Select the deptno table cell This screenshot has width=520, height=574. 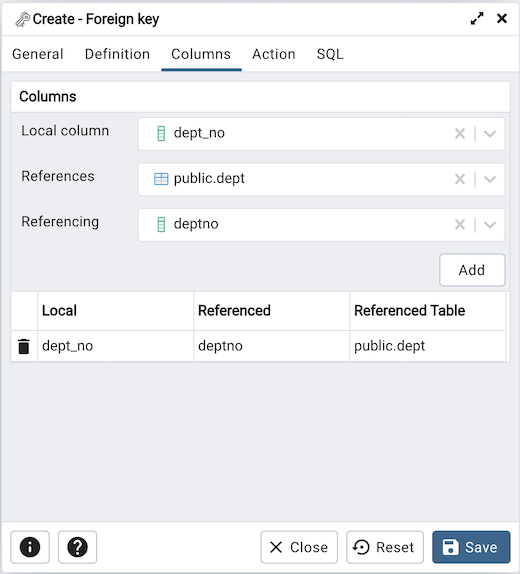click(x=271, y=346)
